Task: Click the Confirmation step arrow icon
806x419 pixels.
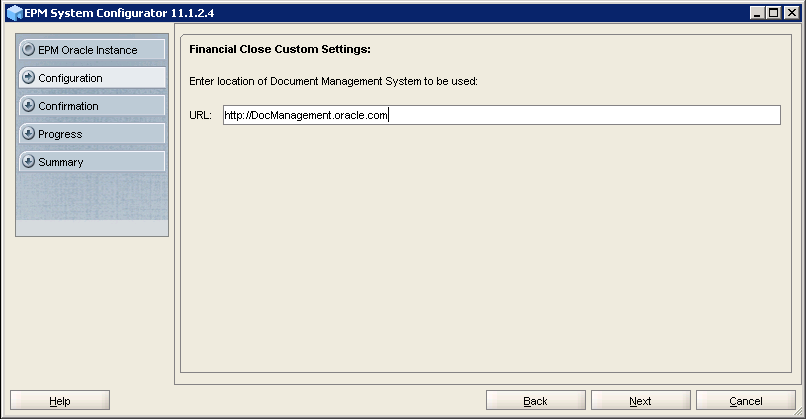Action: [x=29, y=106]
